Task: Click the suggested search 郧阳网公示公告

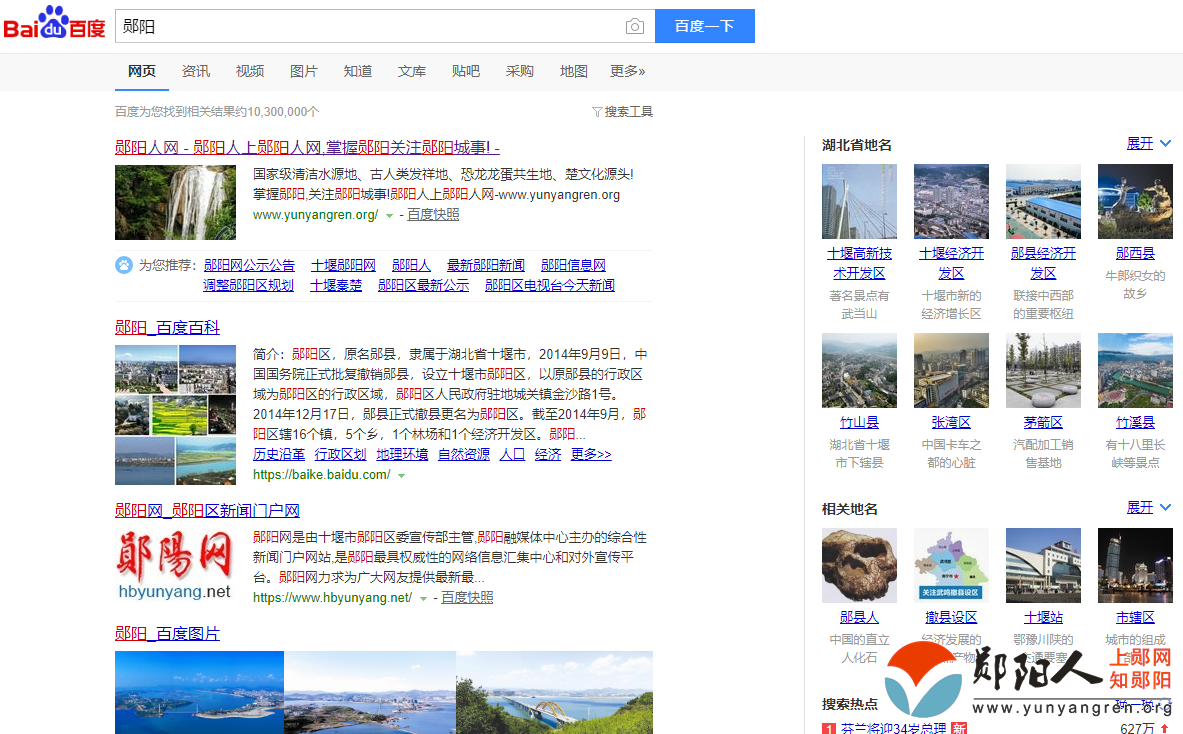Action: click(x=249, y=266)
